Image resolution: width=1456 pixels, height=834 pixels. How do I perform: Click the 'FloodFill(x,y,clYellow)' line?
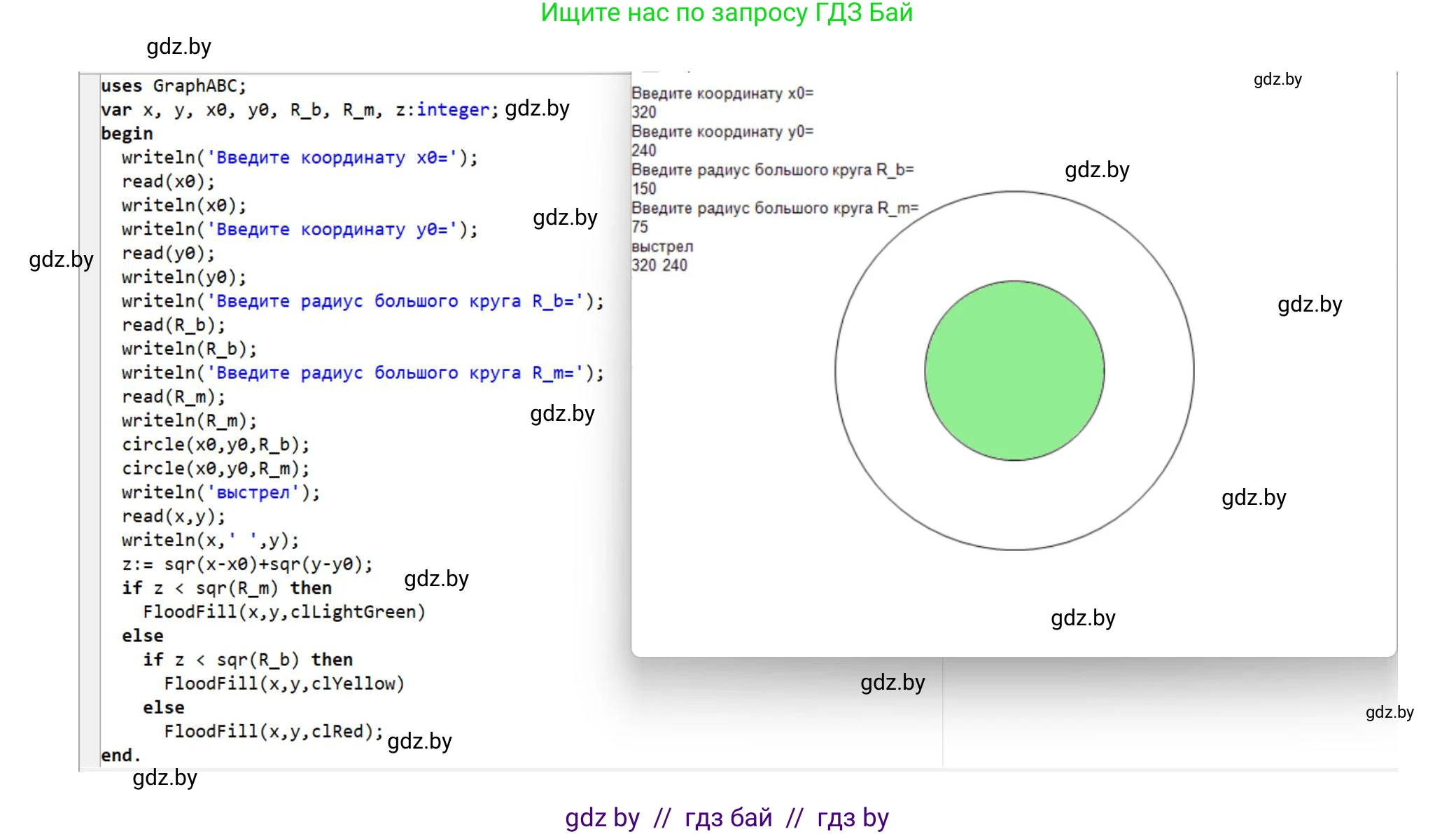(283, 683)
